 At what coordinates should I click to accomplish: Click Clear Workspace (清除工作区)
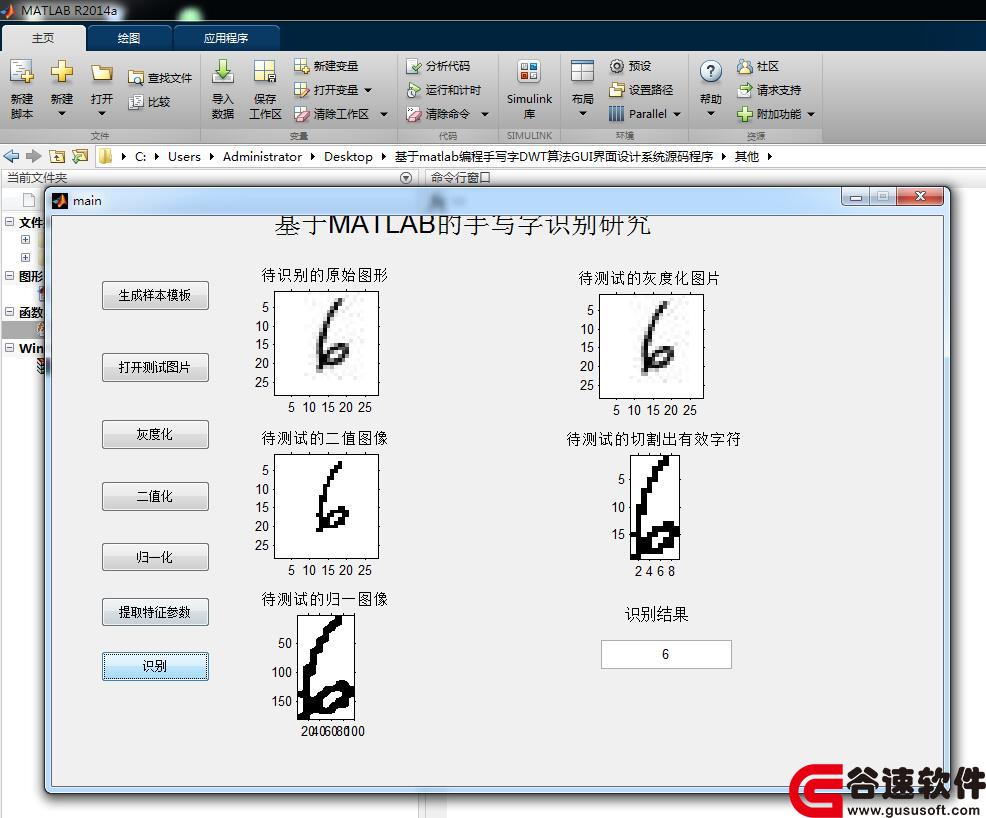331,114
